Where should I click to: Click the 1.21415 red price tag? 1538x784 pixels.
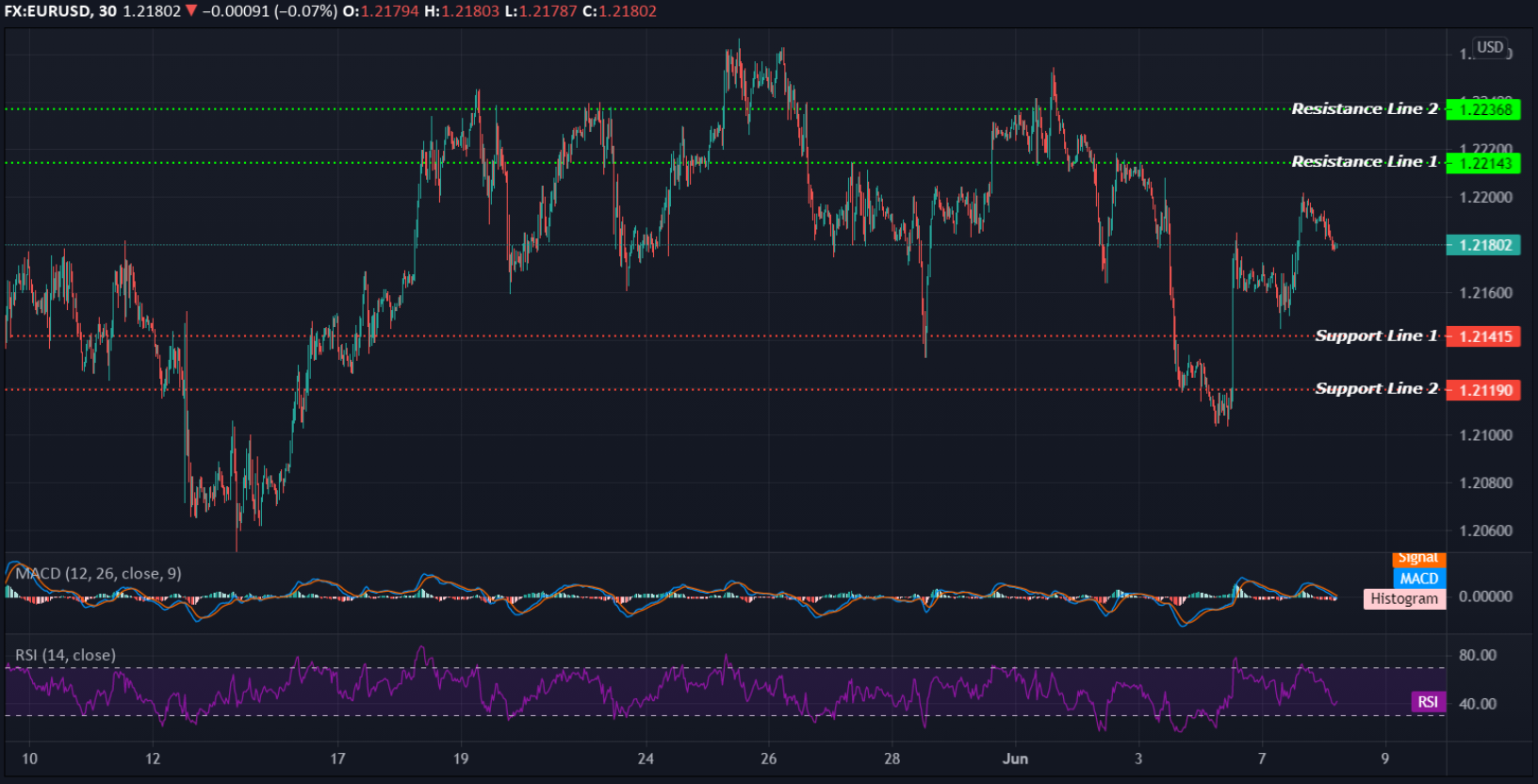tap(1483, 336)
